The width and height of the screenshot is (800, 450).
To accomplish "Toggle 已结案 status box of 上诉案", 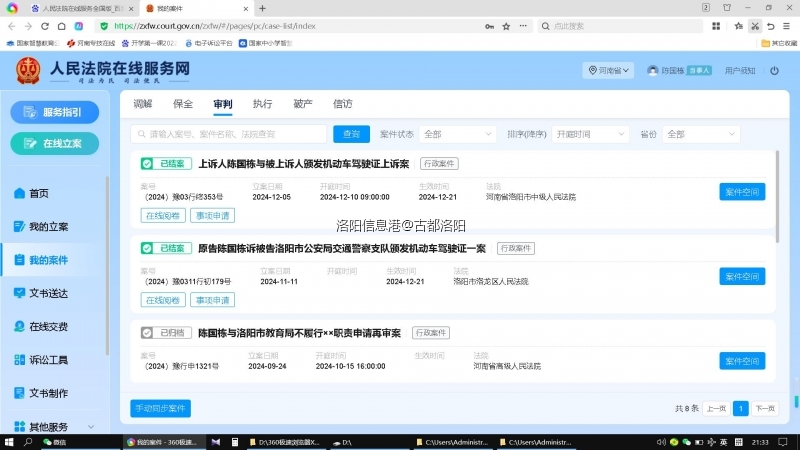I will [x=166, y=164].
